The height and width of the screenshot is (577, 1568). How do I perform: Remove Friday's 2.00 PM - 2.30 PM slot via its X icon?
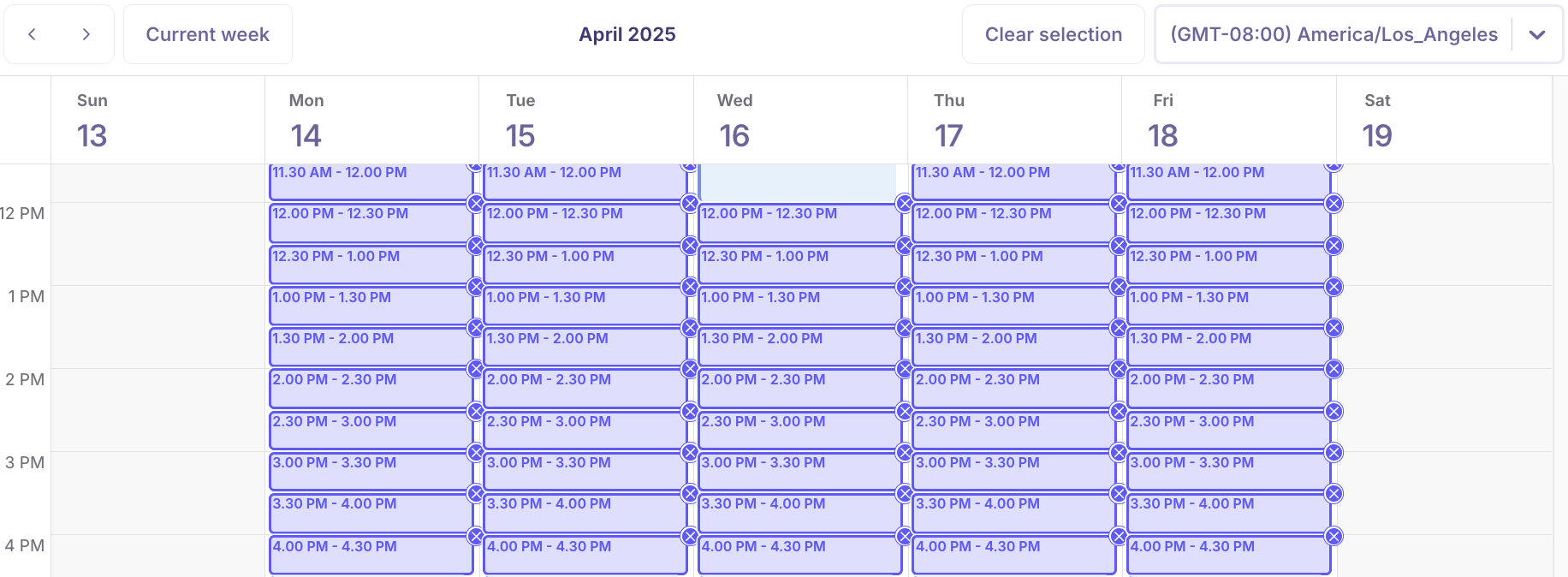tap(1333, 369)
